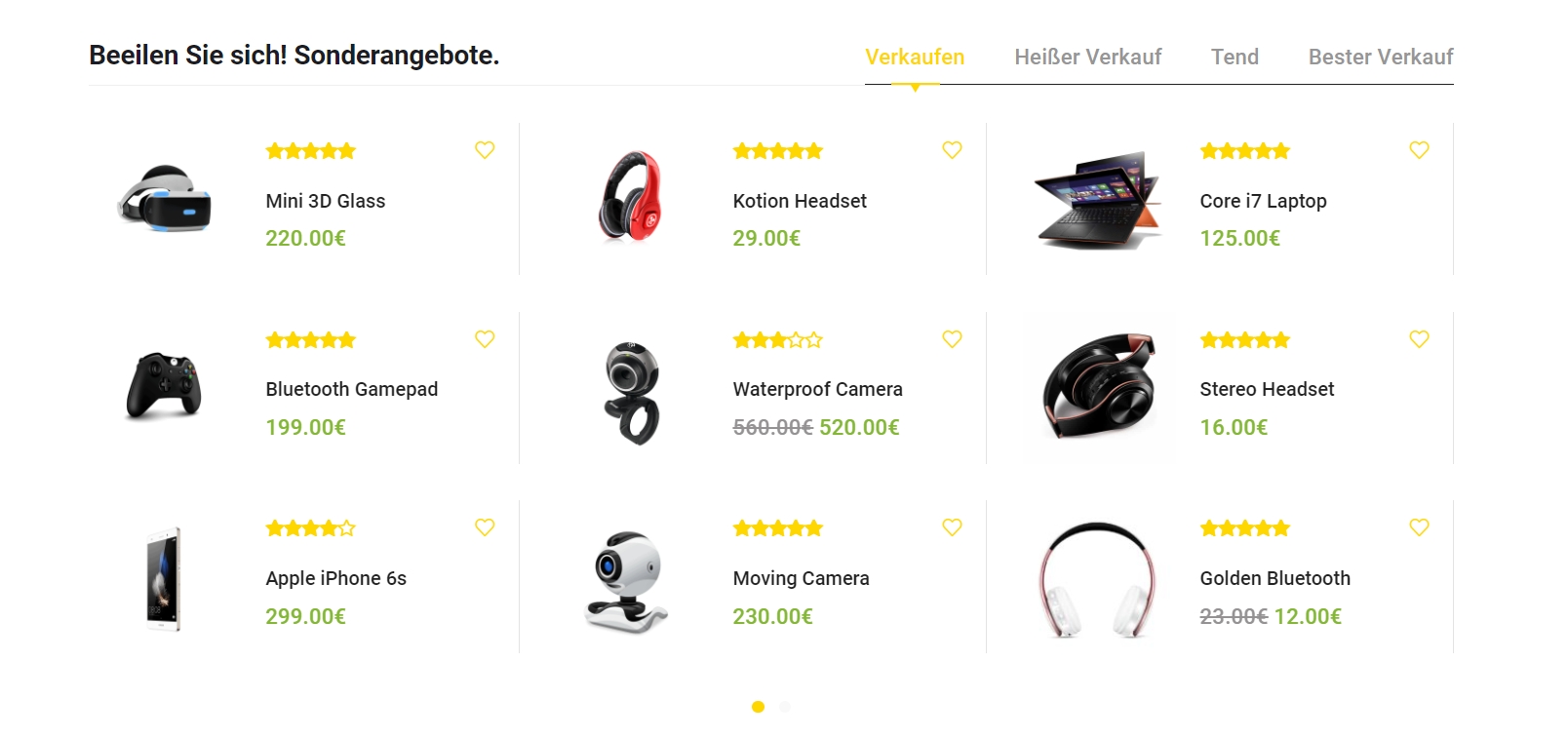Wishlist the Bluetooth Gamepad via heart icon
This screenshot has height=739, width=1568.
point(485,339)
